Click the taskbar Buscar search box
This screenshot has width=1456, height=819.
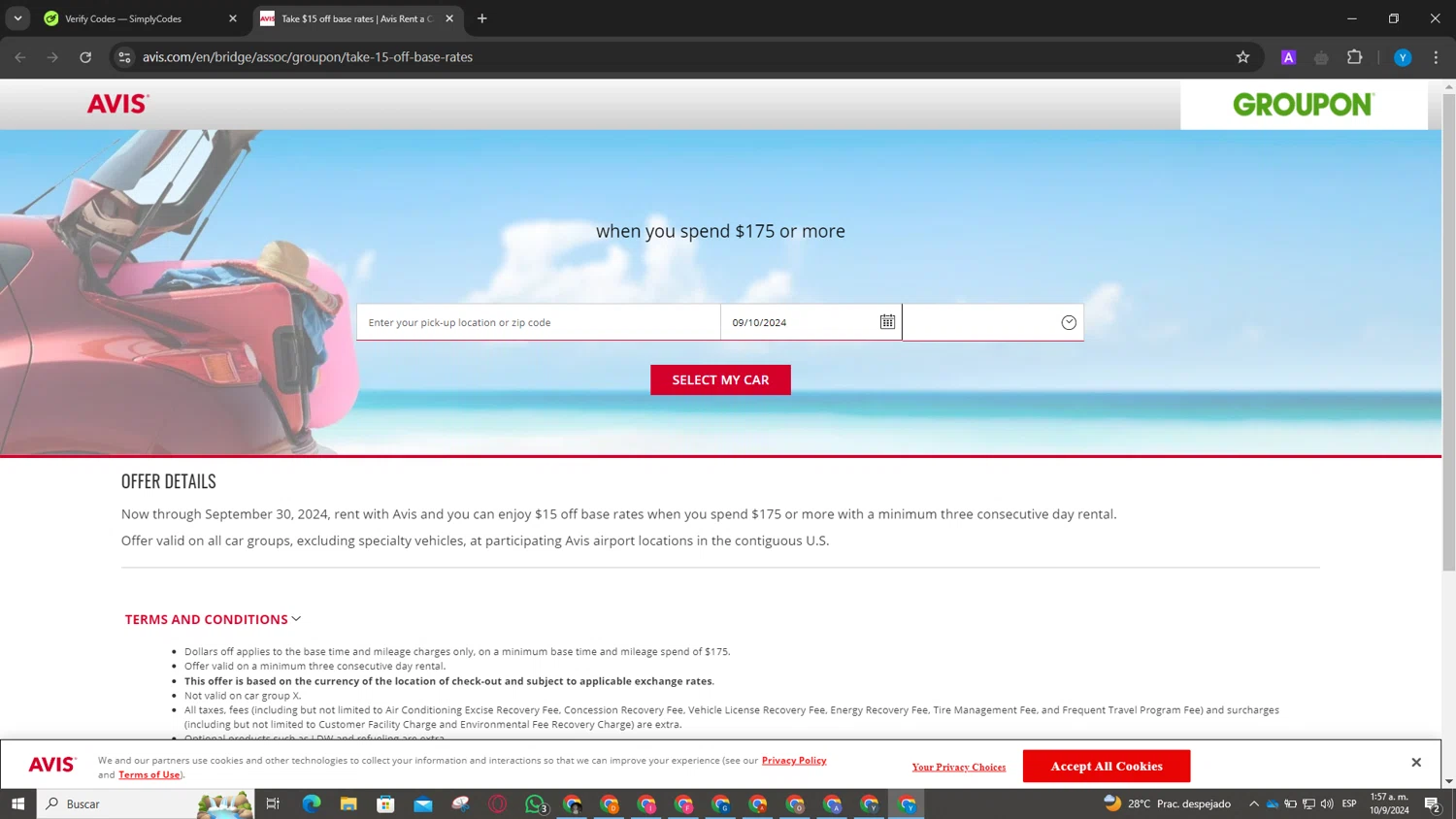(146, 803)
